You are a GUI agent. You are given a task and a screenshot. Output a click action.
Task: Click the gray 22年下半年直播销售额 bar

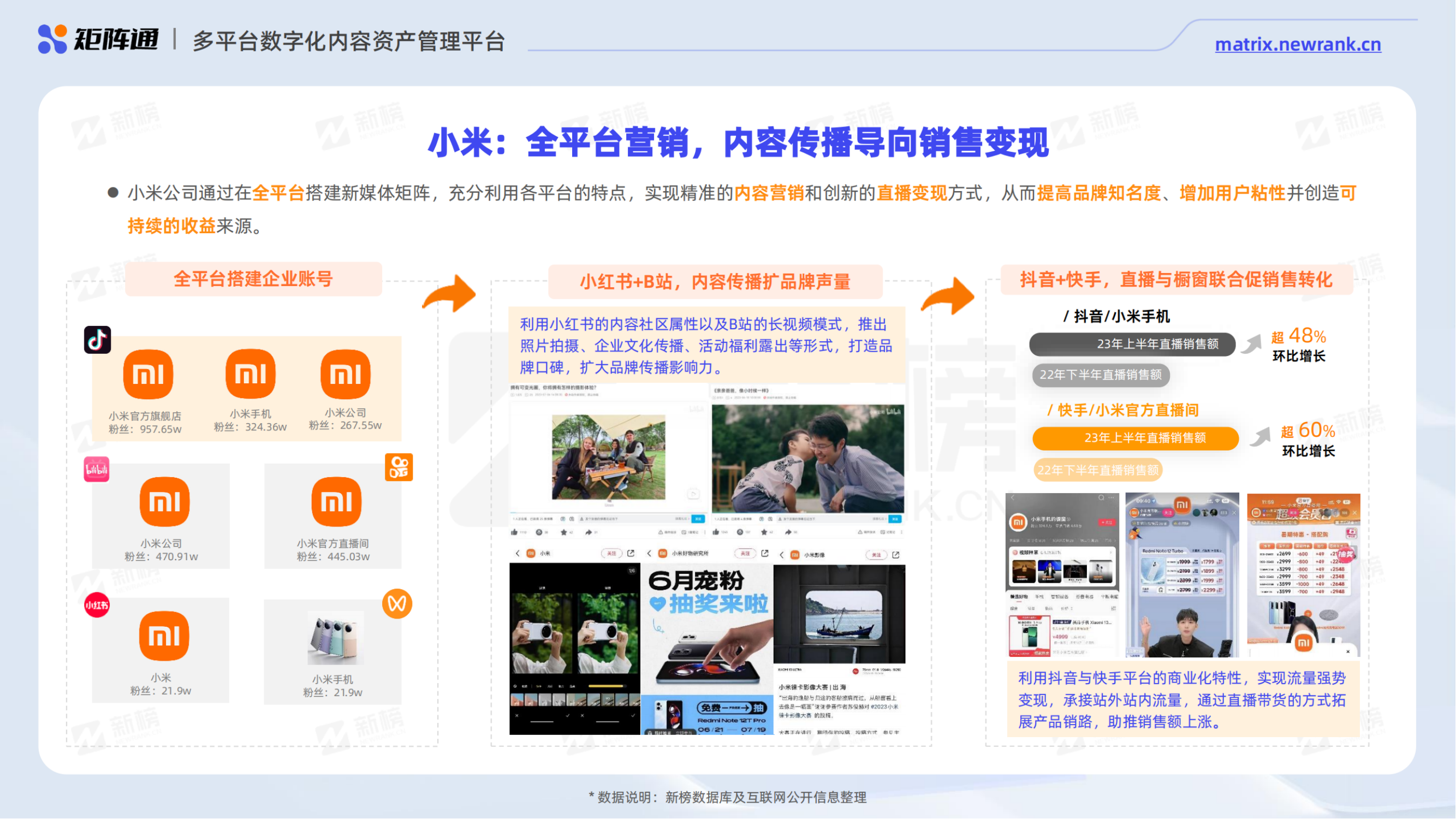click(x=1101, y=375)
